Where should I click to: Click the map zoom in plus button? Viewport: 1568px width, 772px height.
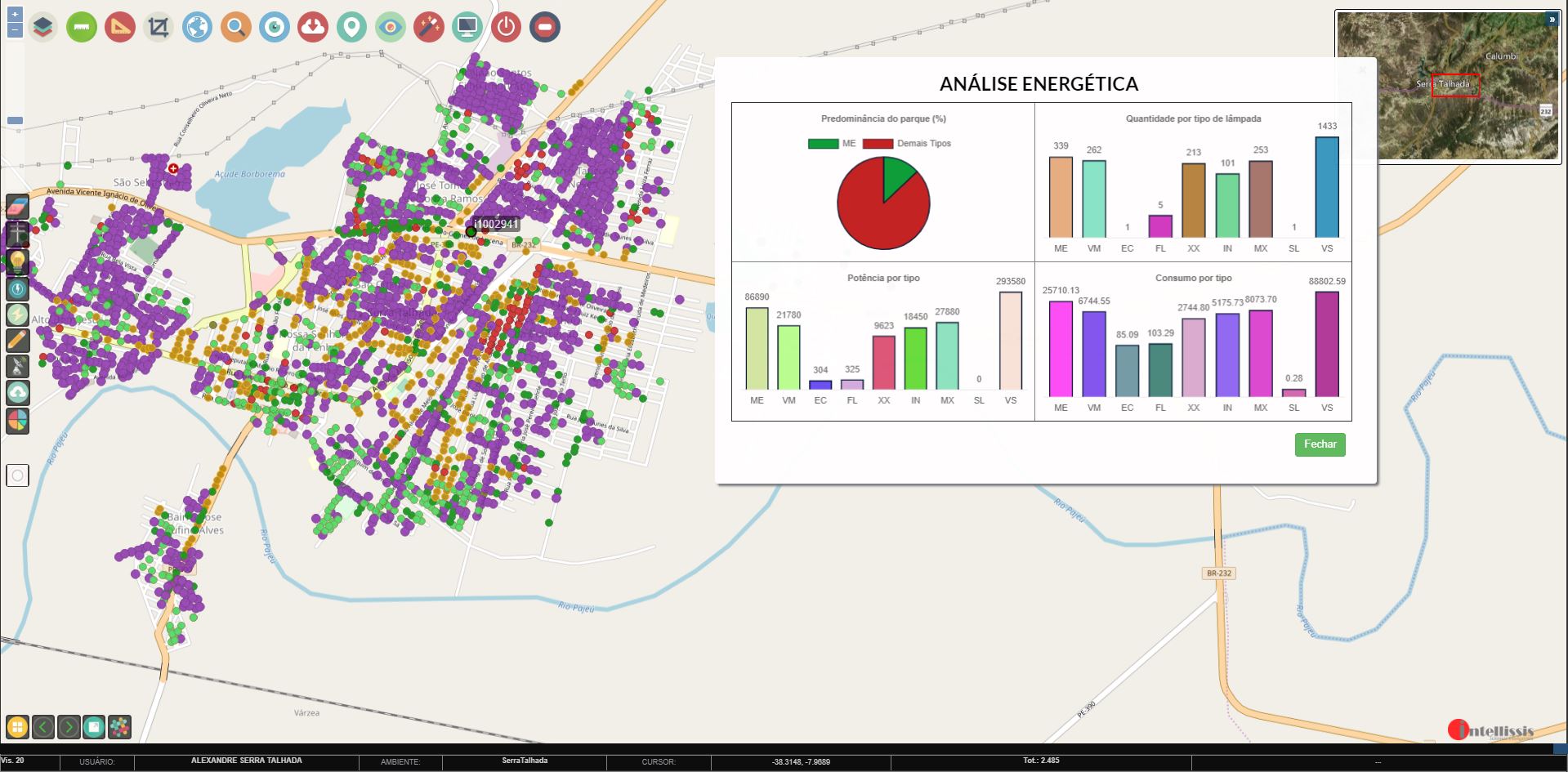15,15
